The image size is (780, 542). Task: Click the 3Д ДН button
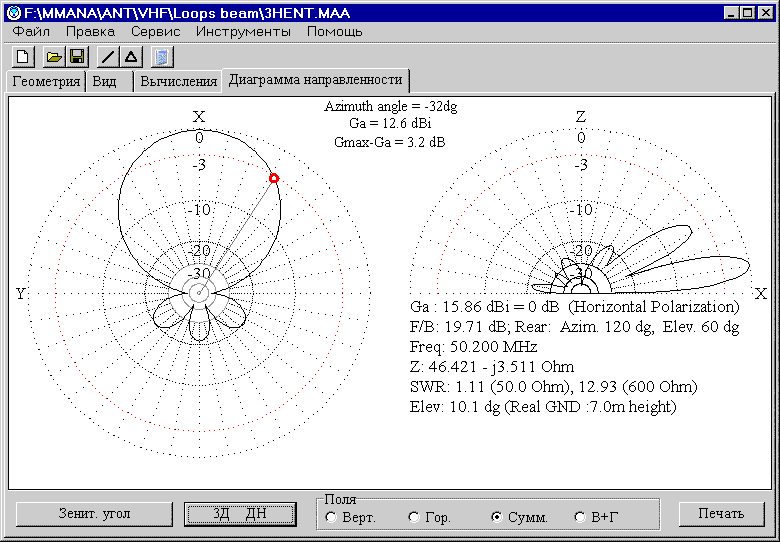(x=240, y=514)
